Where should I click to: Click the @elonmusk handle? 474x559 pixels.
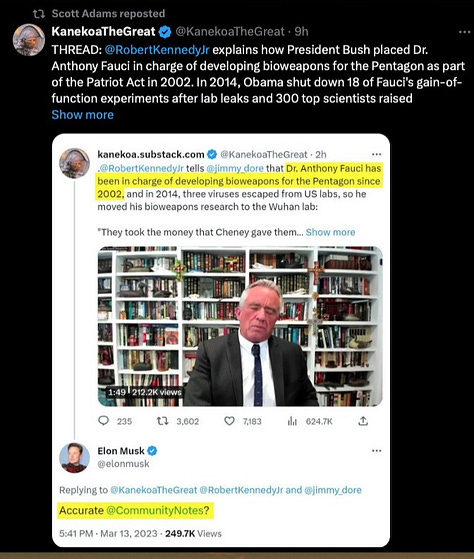click(x=123, y=464)
